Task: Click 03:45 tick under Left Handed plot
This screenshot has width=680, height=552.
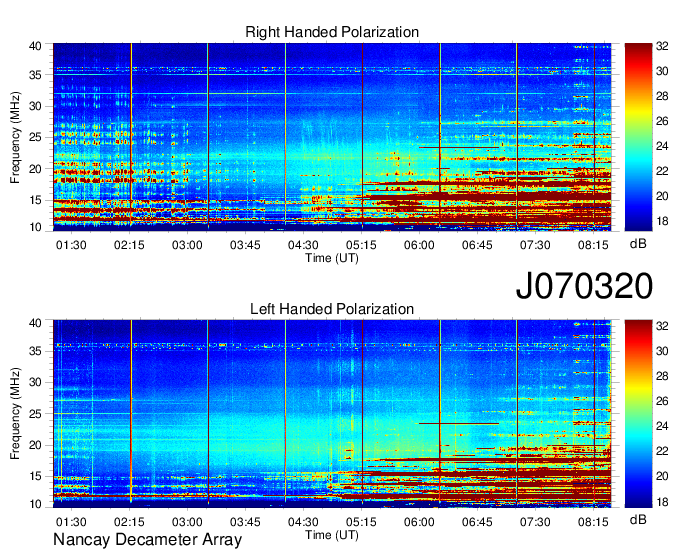Action: tap(245, 522)
